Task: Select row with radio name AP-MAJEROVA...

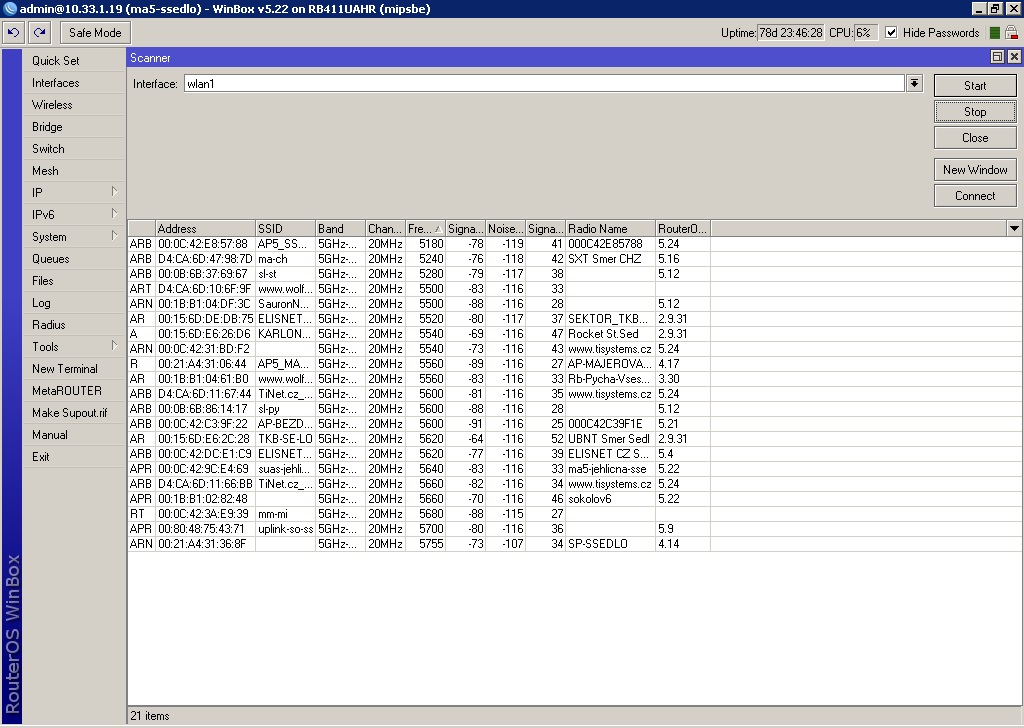Action: click(575, 364)
